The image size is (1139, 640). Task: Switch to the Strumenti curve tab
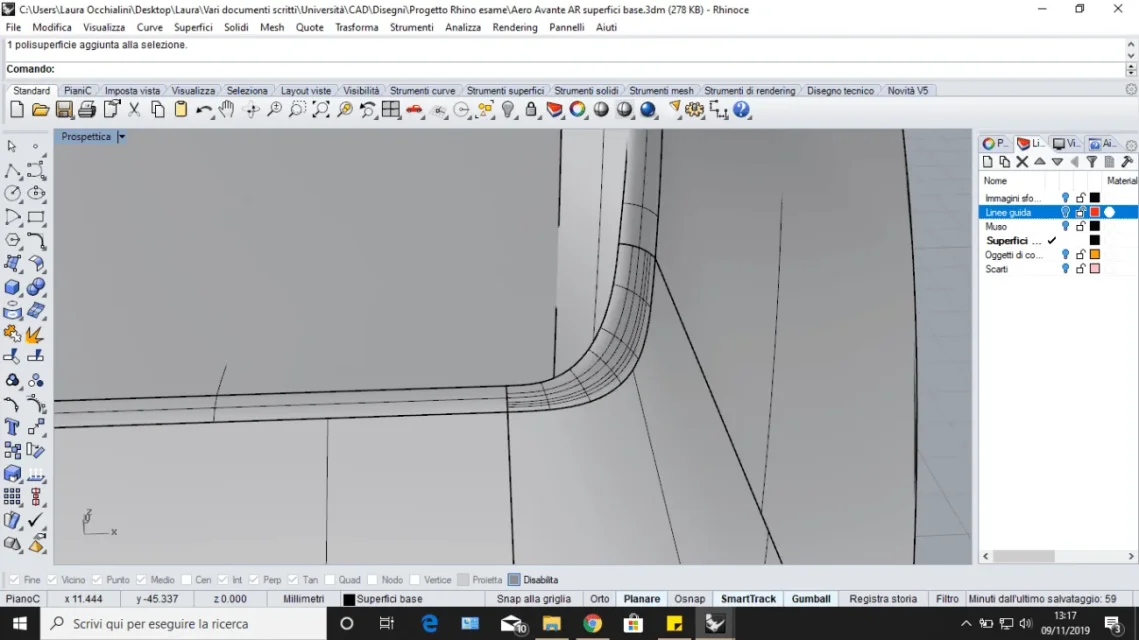422,91
